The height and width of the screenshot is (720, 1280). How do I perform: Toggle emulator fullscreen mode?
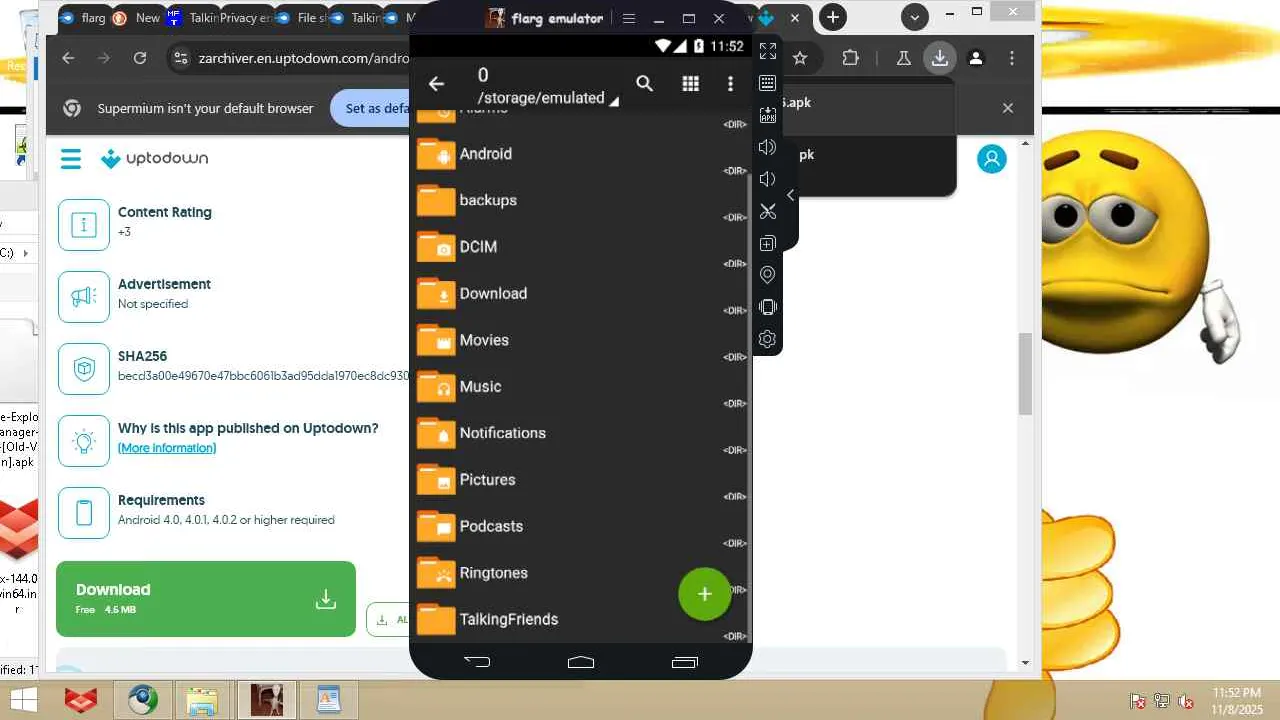[x=768, y=51]
